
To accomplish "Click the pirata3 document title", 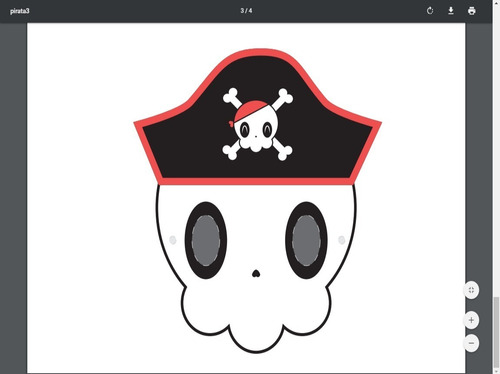I will (x=20, y=11).
